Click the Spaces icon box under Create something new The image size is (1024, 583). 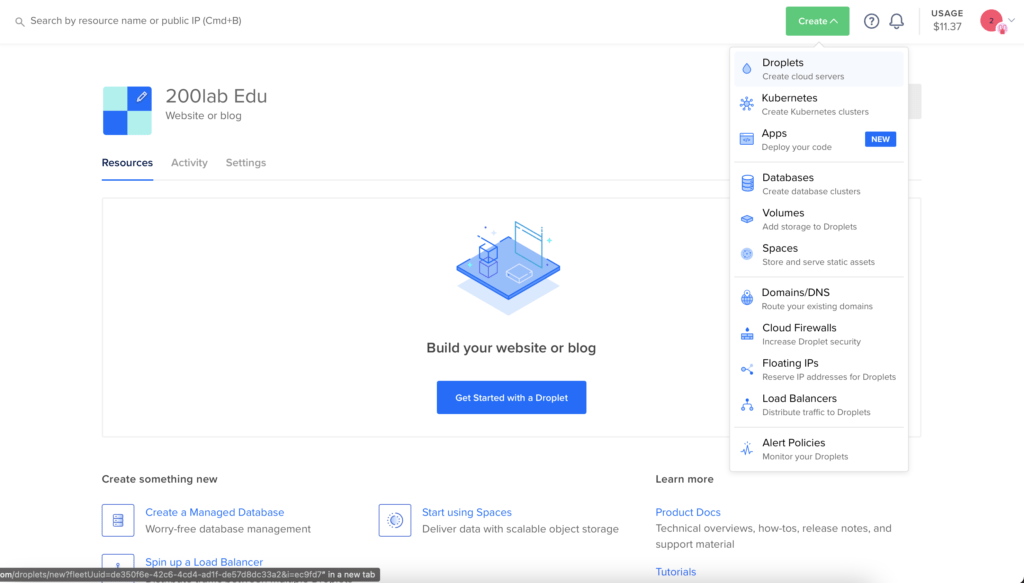tap(395, 520)
